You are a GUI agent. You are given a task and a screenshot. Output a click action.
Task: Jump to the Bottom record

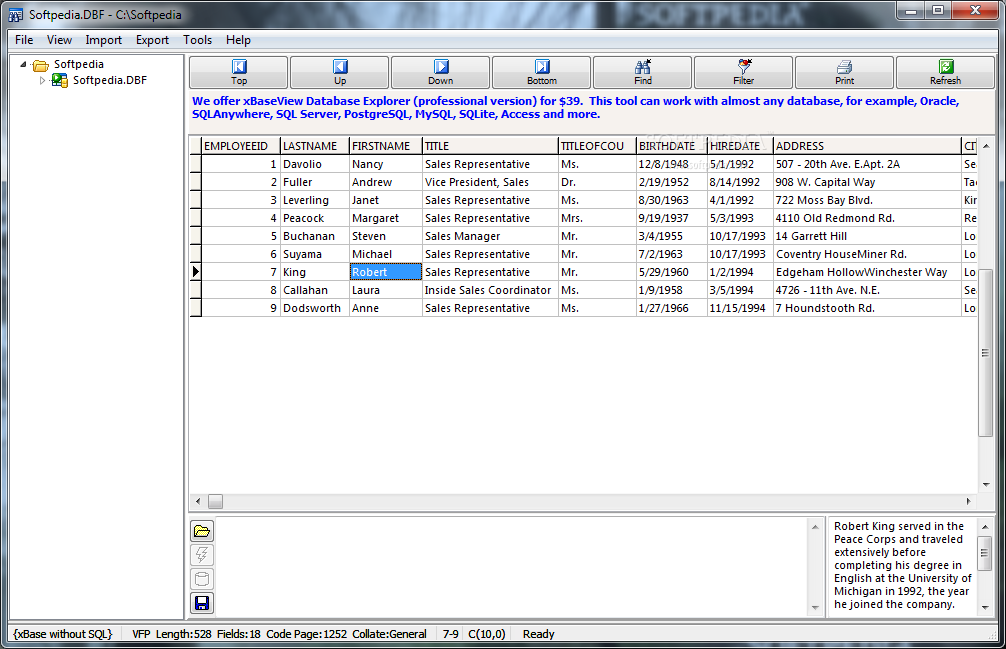[x=541, y=72]
